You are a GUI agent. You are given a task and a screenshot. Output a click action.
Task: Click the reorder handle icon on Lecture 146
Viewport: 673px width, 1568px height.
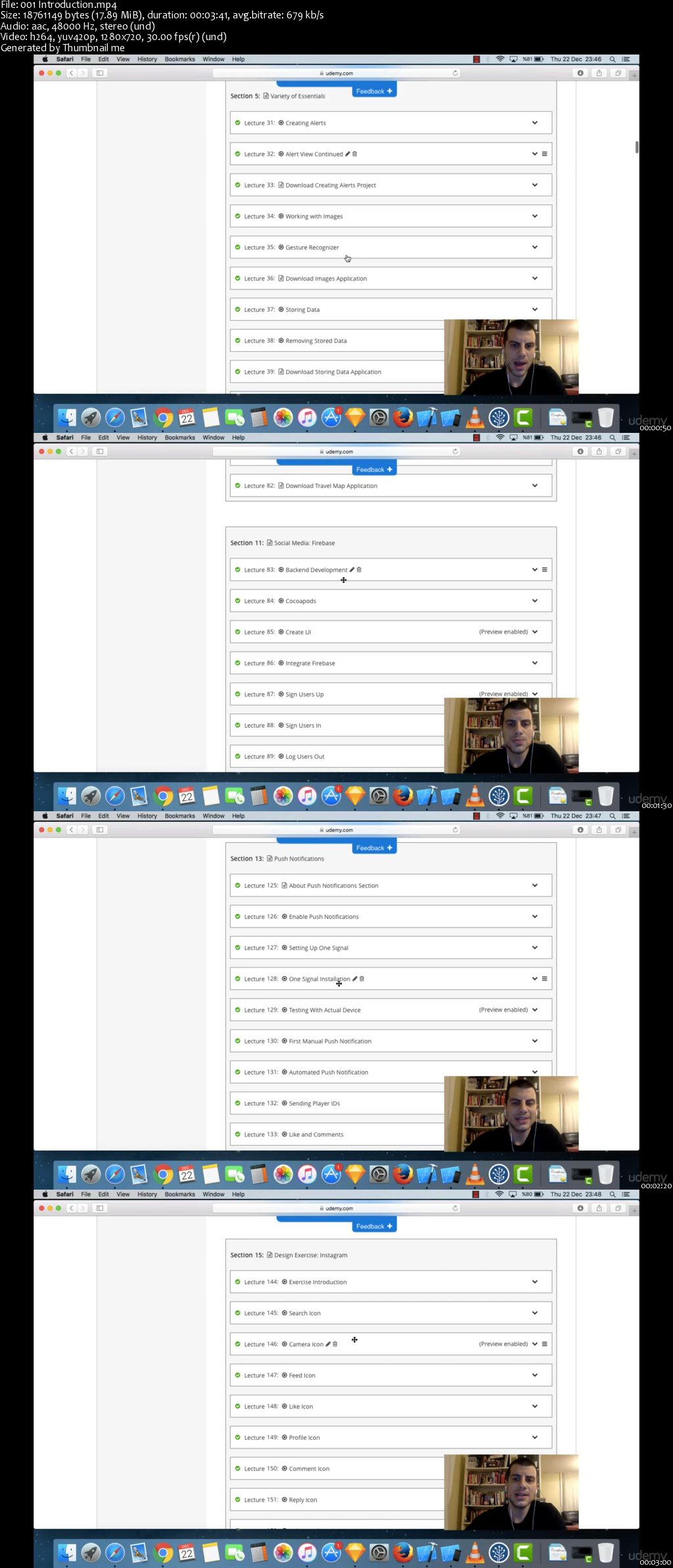(544, 1344)
